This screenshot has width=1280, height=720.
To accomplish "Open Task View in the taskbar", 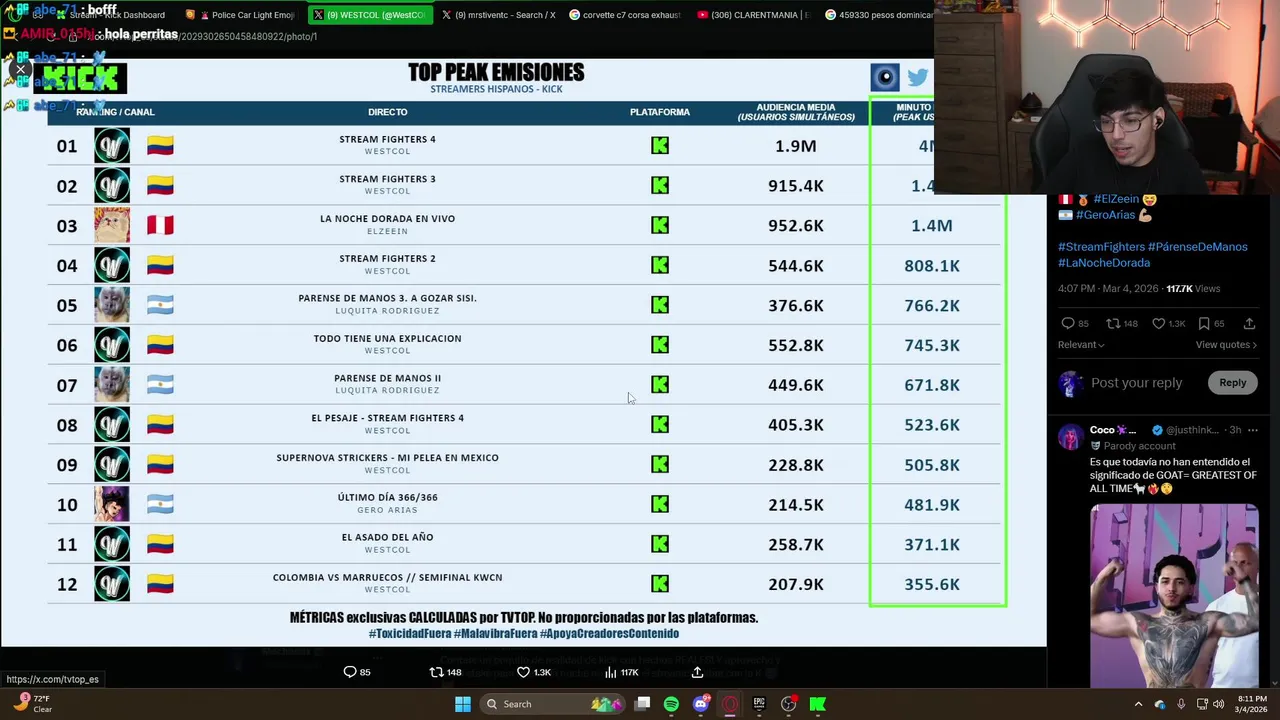I will (642, 704).
